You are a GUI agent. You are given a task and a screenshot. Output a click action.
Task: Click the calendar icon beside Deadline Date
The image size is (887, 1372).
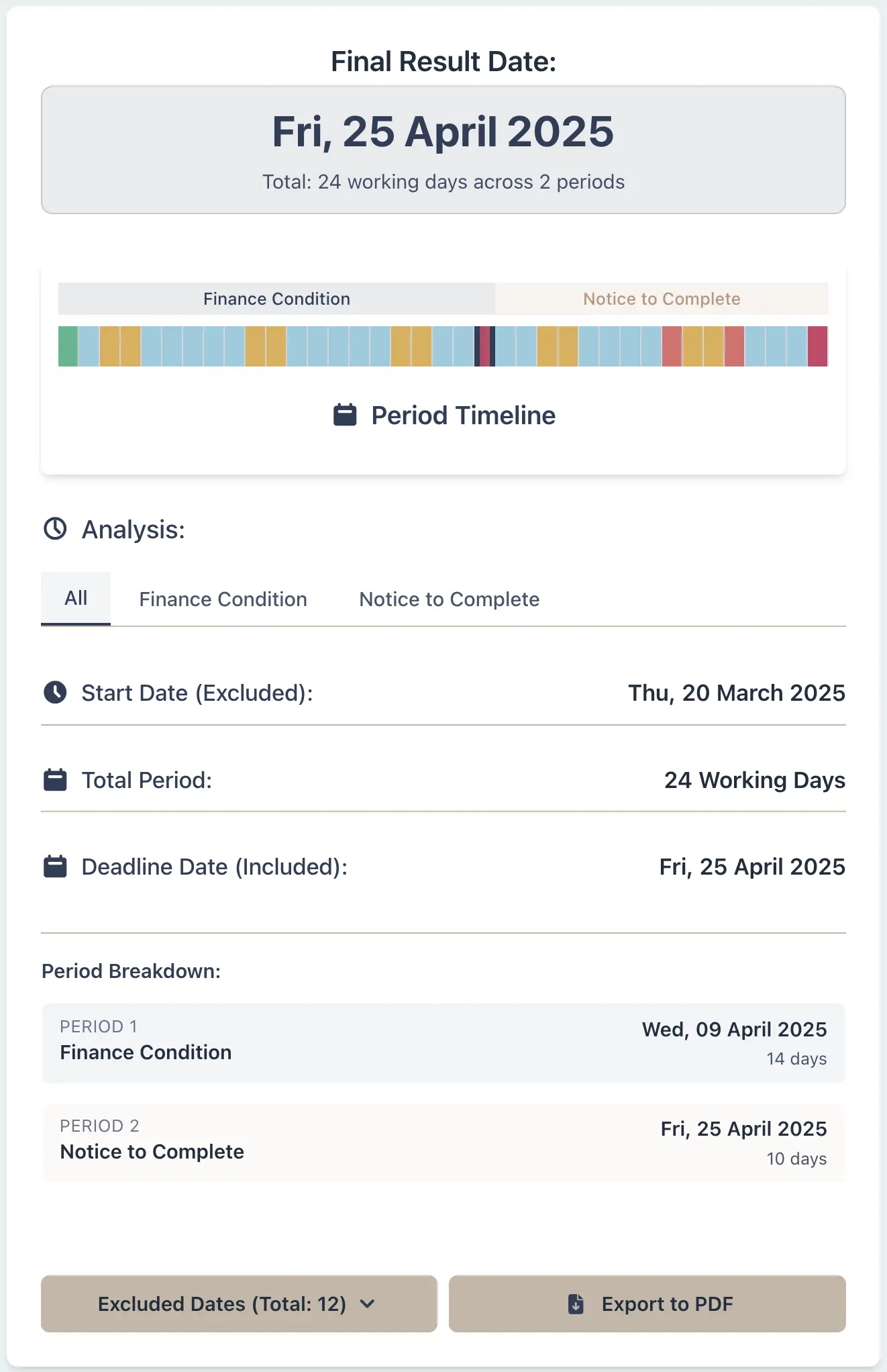[54, 866]
